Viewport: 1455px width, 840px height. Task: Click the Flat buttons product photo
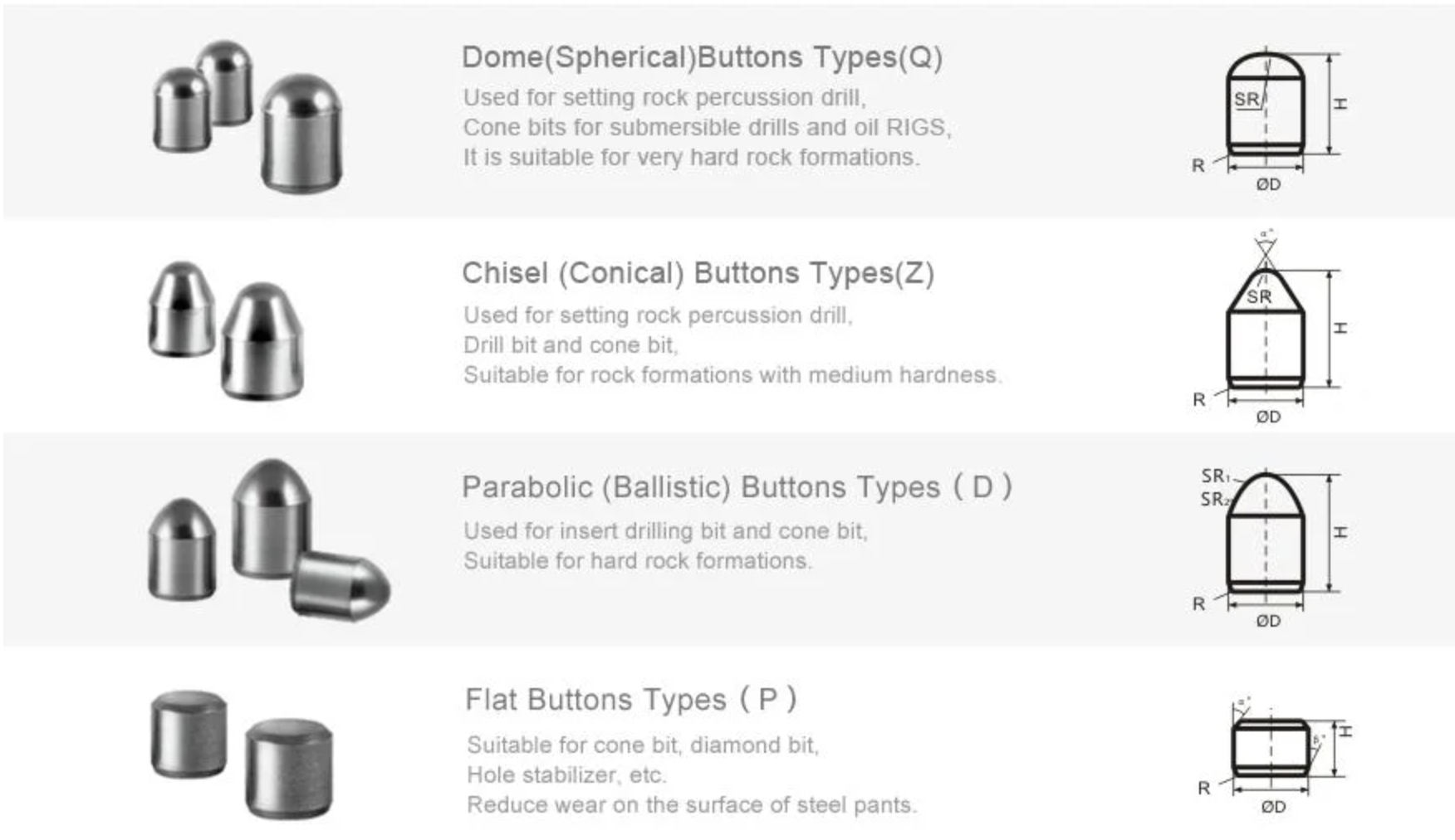tap(242, 754)
